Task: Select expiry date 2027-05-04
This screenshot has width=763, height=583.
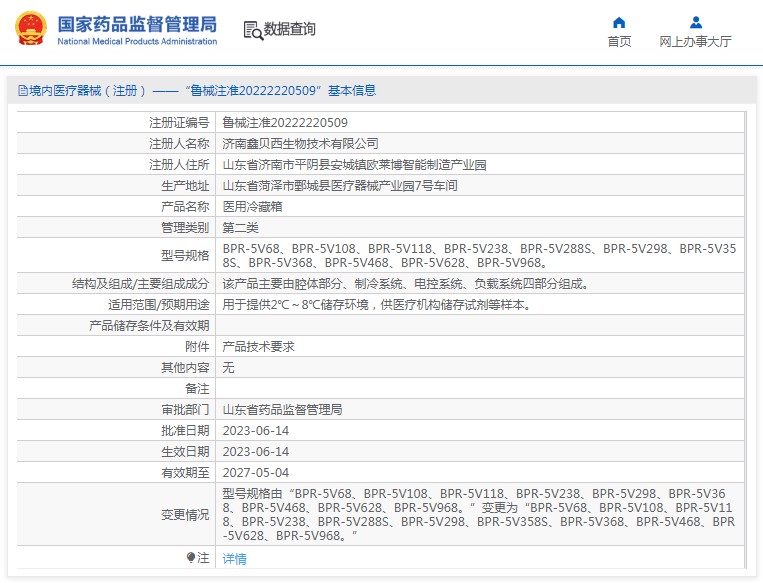Action: tap(255, 473)
